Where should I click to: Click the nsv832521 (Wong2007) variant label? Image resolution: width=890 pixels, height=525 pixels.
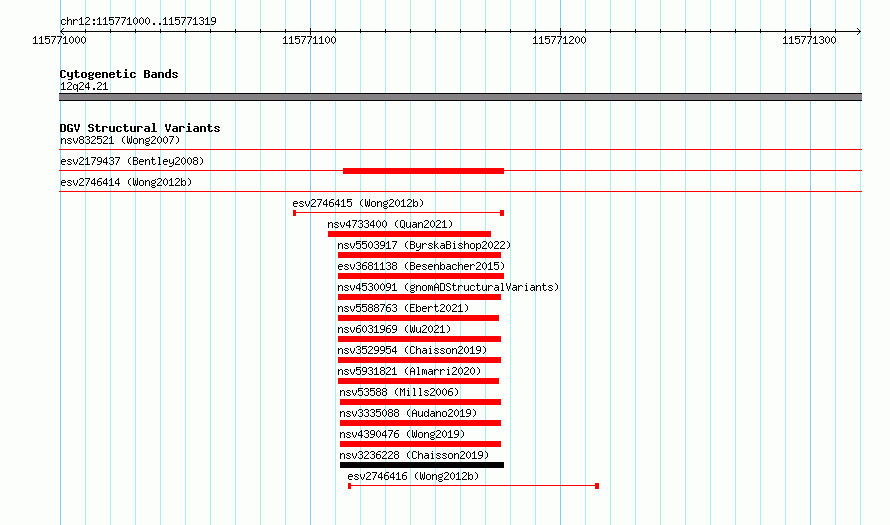pyautogui.click(x=120, y=140)
